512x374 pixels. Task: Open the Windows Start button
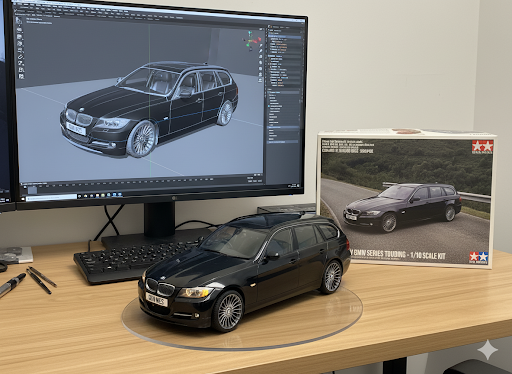click(x=23, y=199)
